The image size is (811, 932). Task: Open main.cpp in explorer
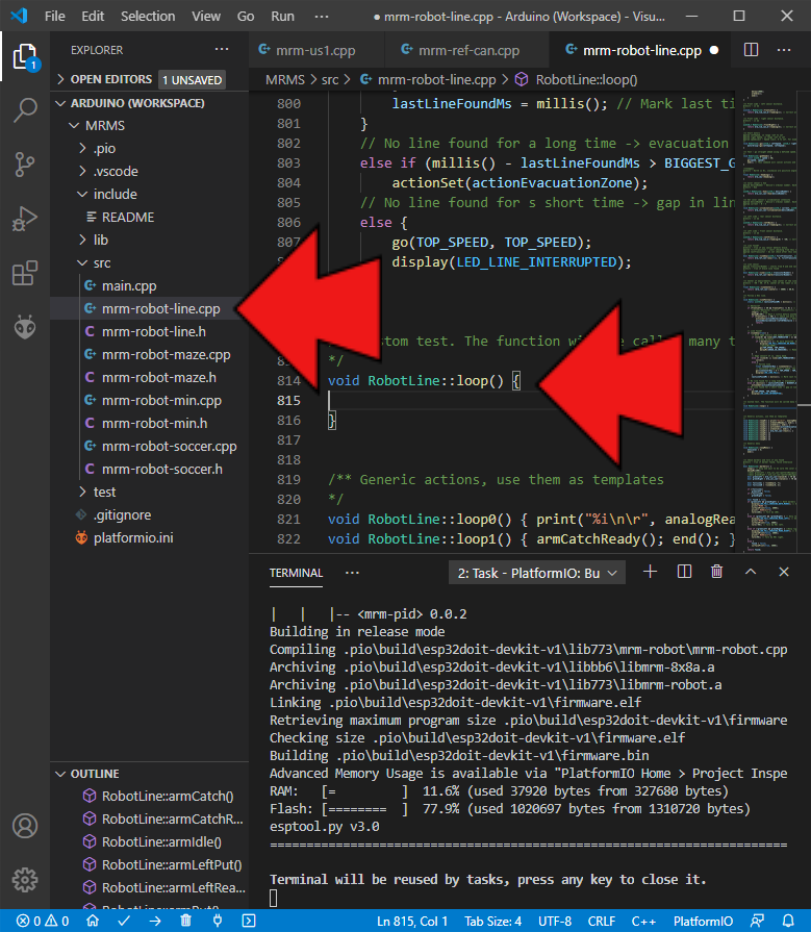(149, 286)
